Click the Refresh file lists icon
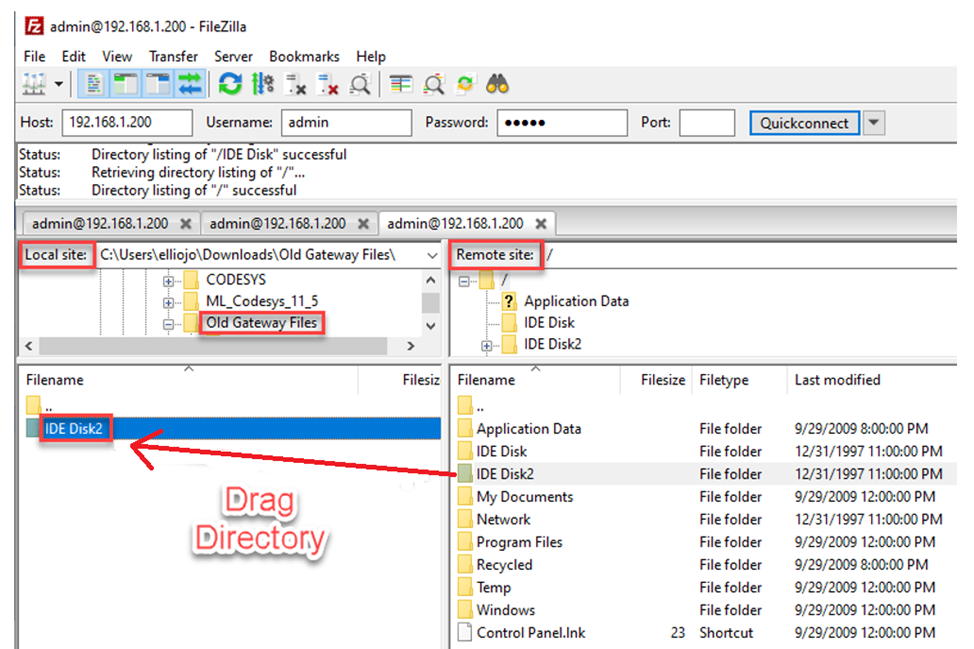This screenshot has height=649, width=974. click(230, 84)
